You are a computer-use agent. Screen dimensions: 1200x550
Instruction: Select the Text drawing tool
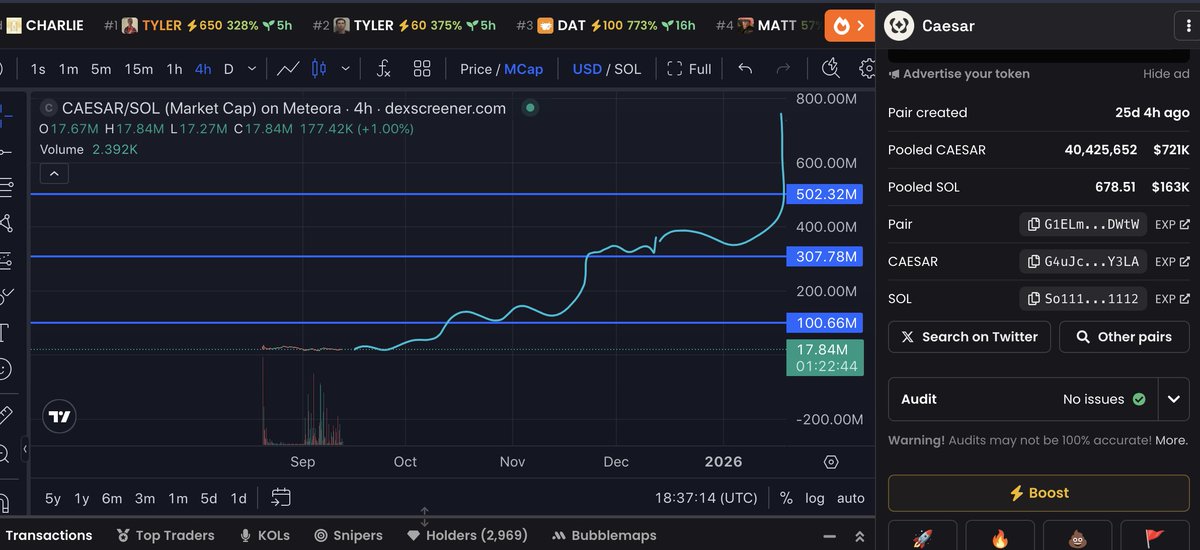5,332
